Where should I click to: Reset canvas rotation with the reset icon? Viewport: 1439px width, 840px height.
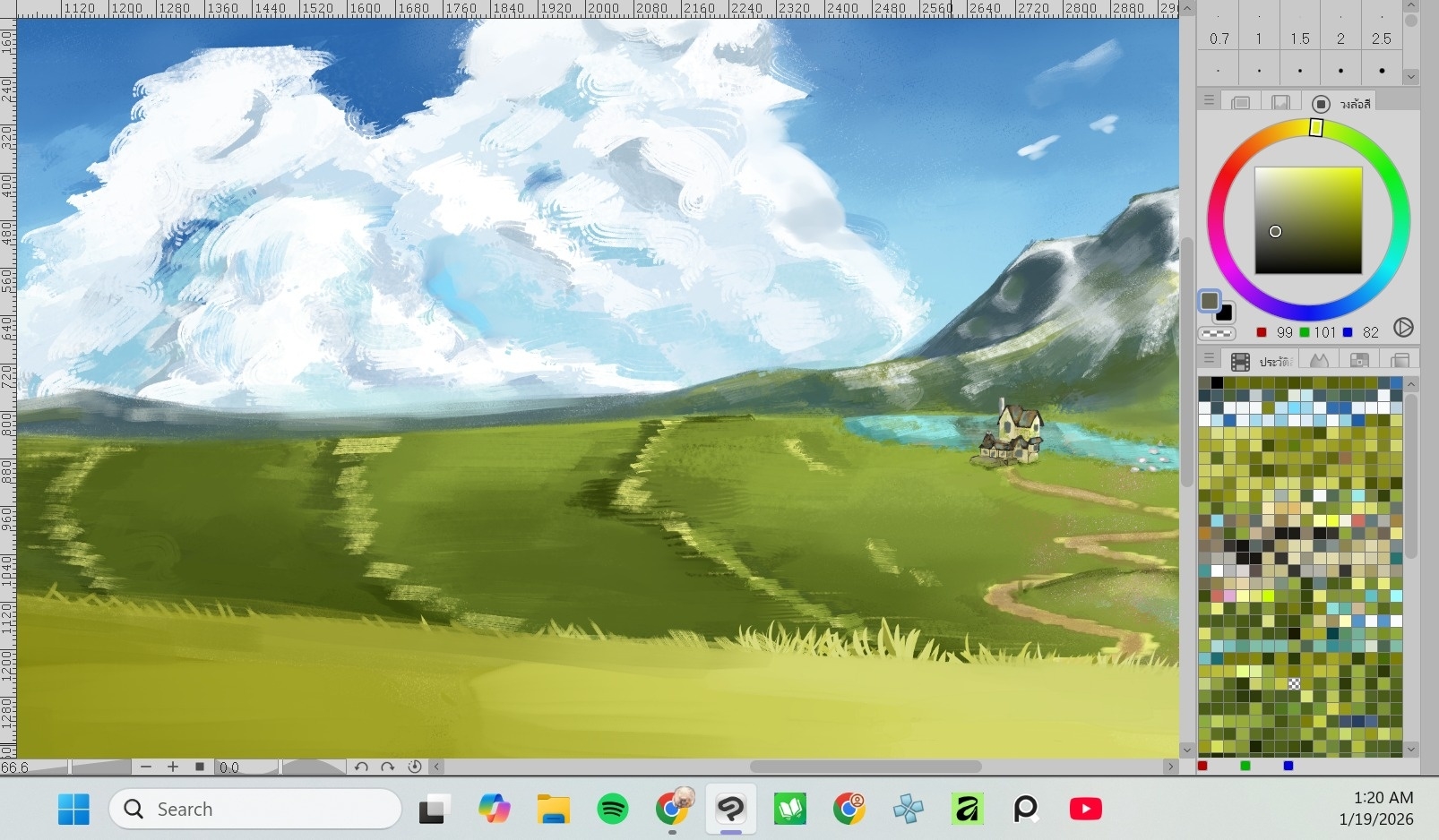point(414,767)
